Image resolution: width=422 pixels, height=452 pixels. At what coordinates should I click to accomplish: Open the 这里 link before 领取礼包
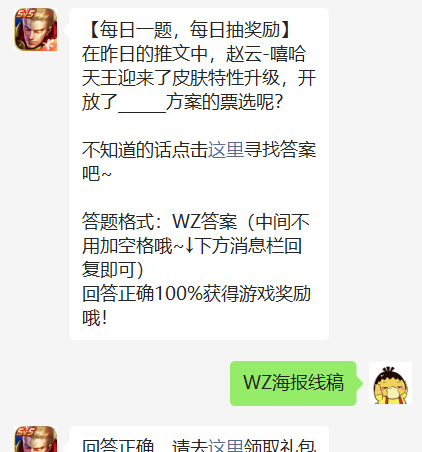(x=226, y=445)
